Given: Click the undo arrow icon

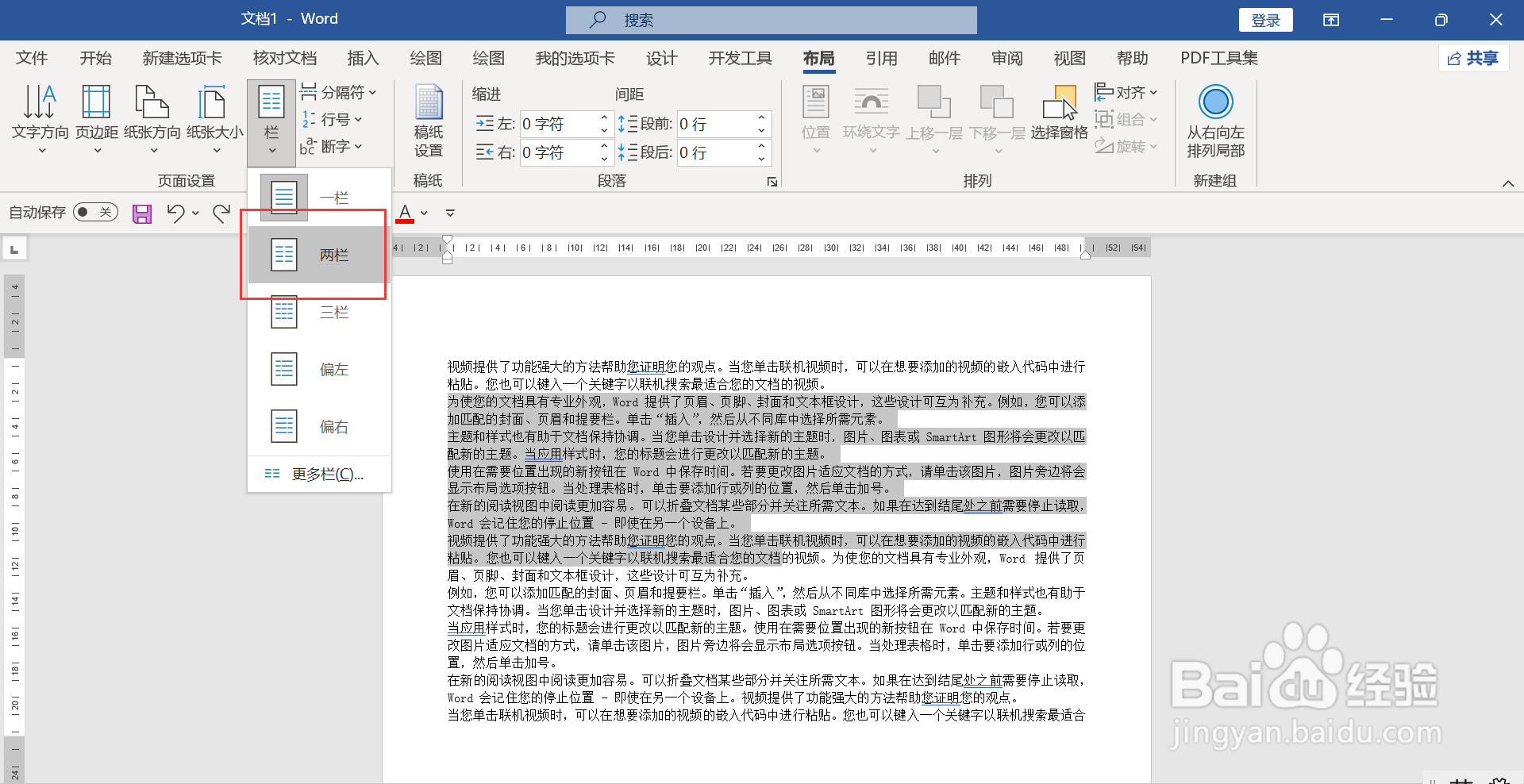Looking at the screenshot, I should [x=175, y=213].
